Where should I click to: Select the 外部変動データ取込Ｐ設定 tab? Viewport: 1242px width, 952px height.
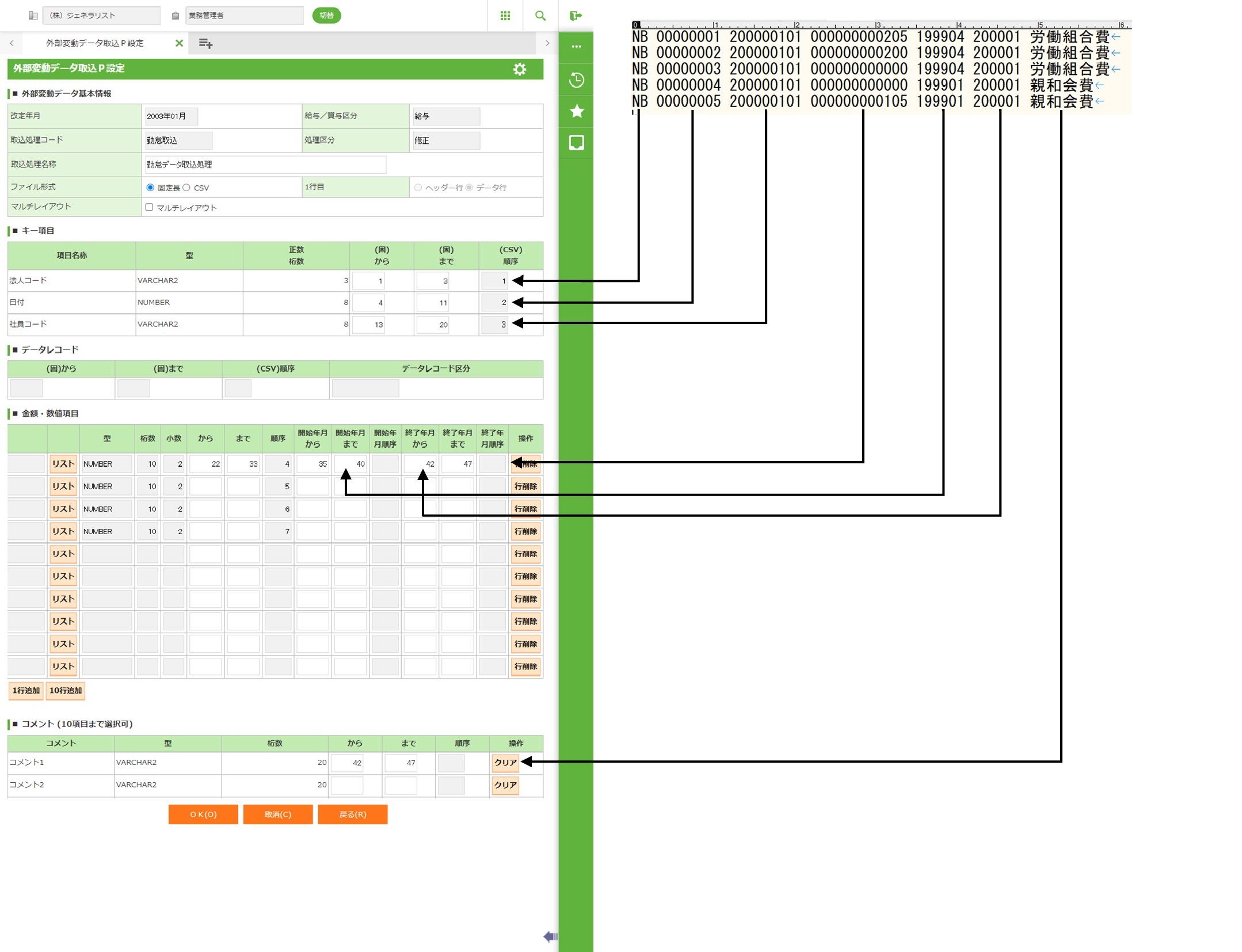point(95,43)
